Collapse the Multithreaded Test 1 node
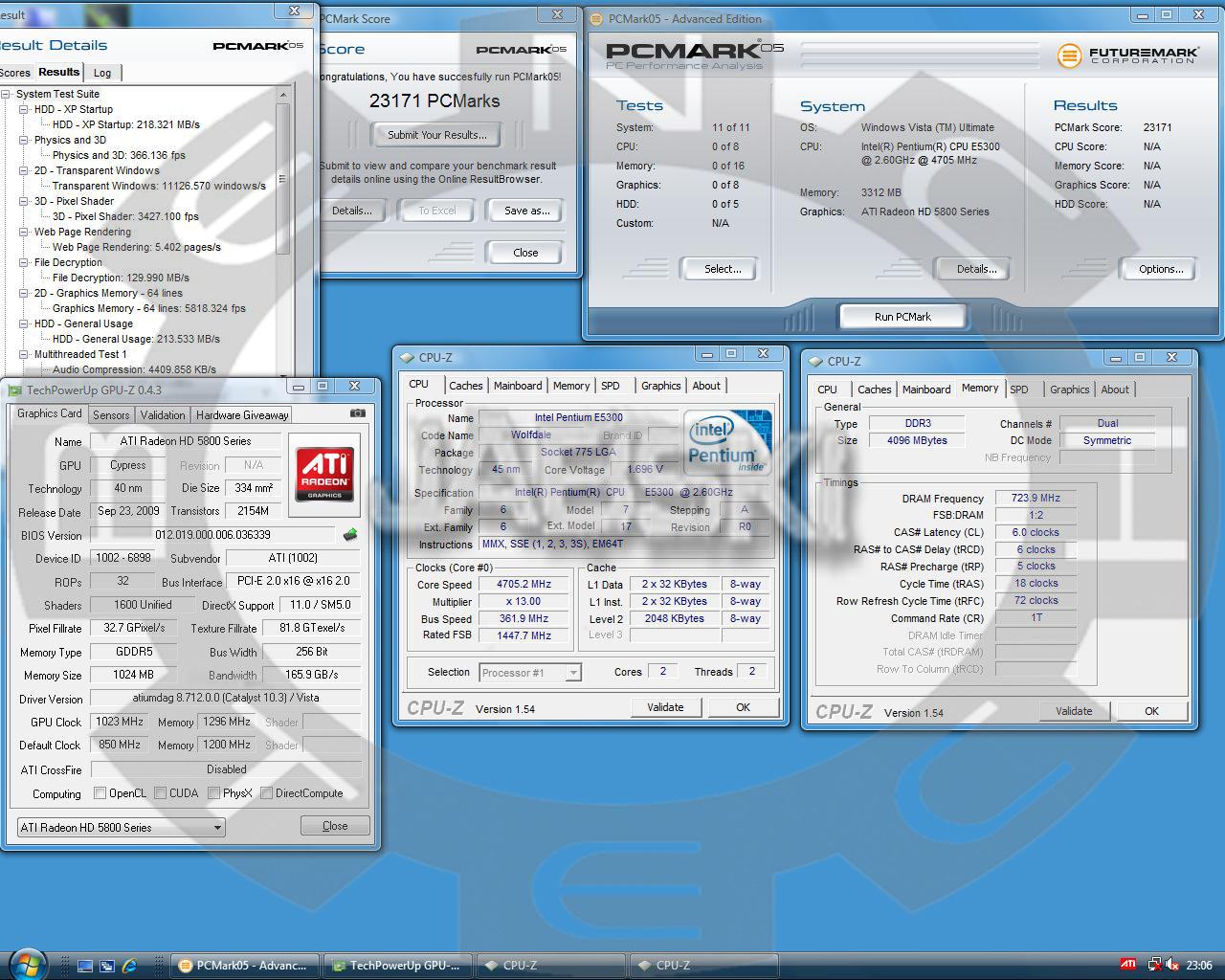1225x980 pixels. [x=24, y=354]
